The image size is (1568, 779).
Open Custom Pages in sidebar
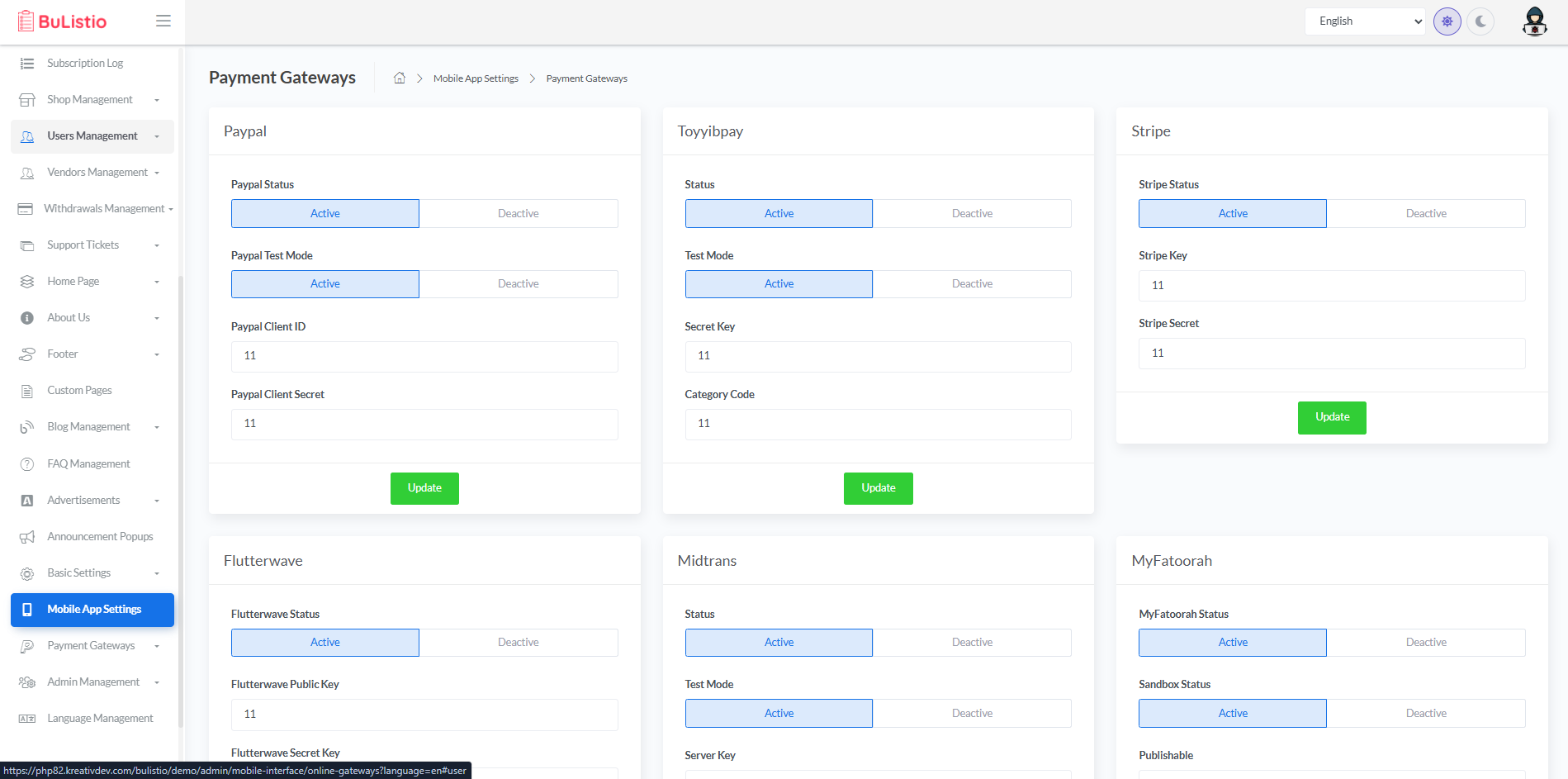tap(92, 391)
